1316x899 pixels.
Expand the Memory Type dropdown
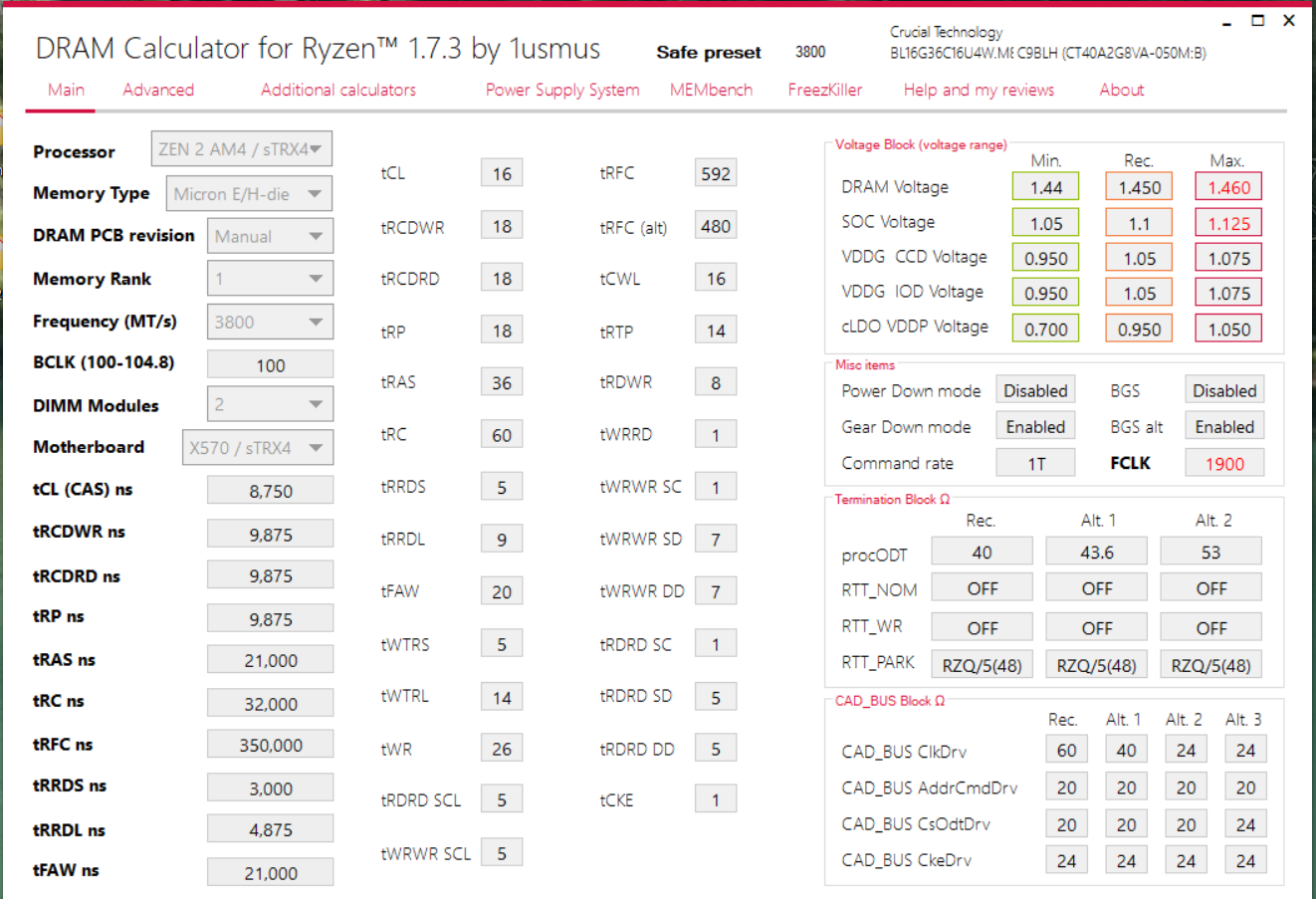coord(249,194)
